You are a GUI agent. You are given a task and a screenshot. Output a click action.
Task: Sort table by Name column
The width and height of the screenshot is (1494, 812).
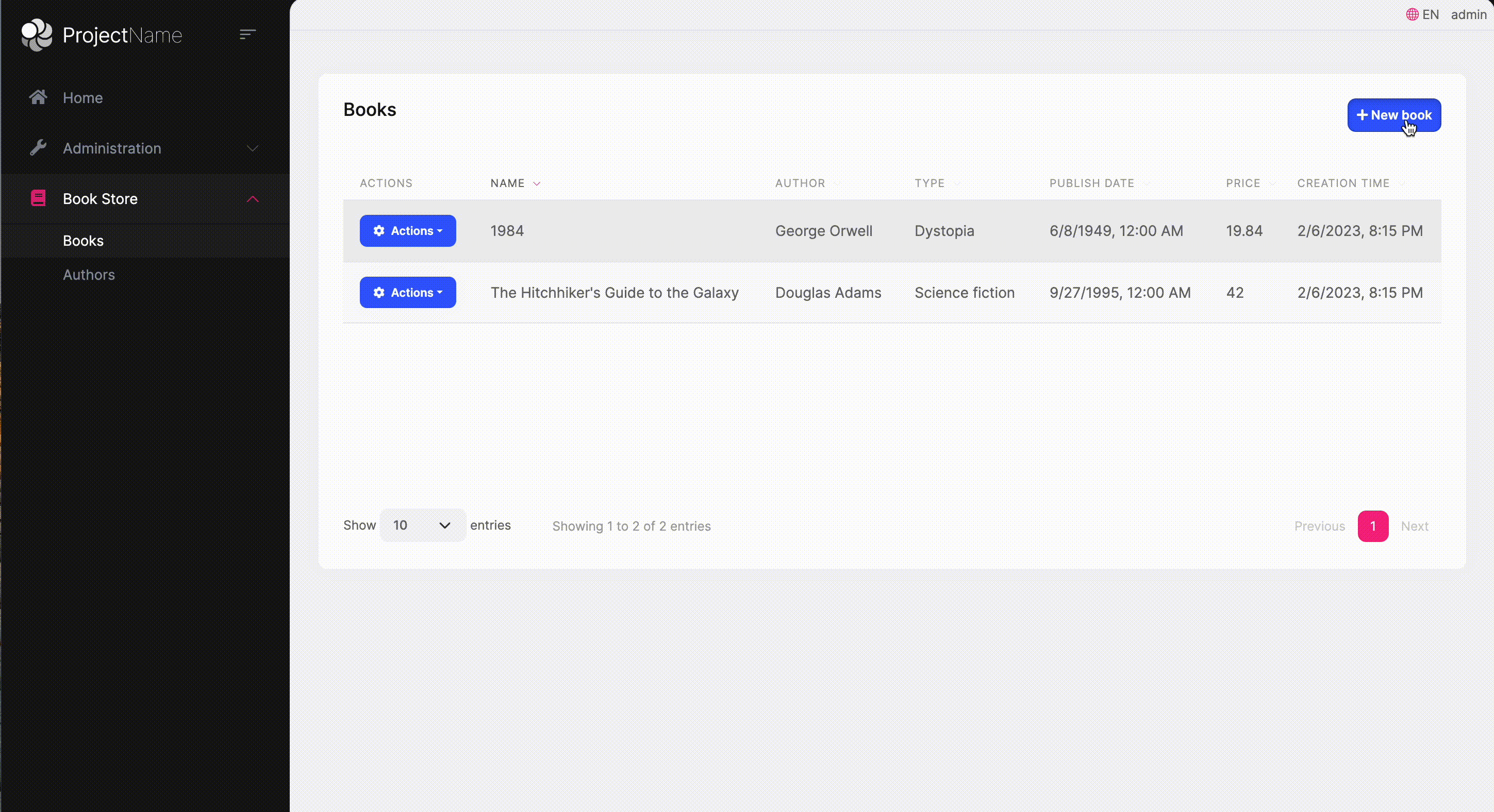tap(507, 183)
